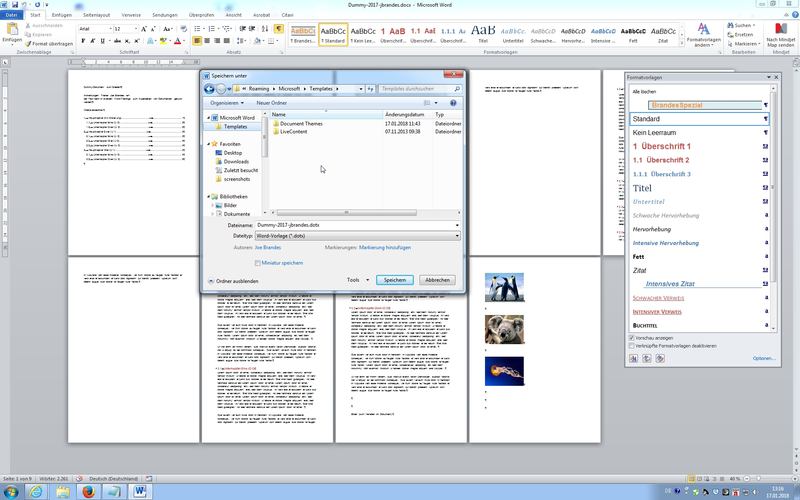Switch to the Einfügen ribbon tab

coord(62,17)
